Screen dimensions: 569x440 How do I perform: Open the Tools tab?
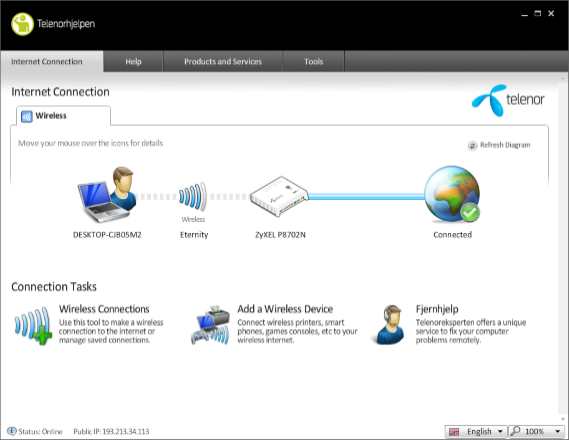[x=314, y=61]
